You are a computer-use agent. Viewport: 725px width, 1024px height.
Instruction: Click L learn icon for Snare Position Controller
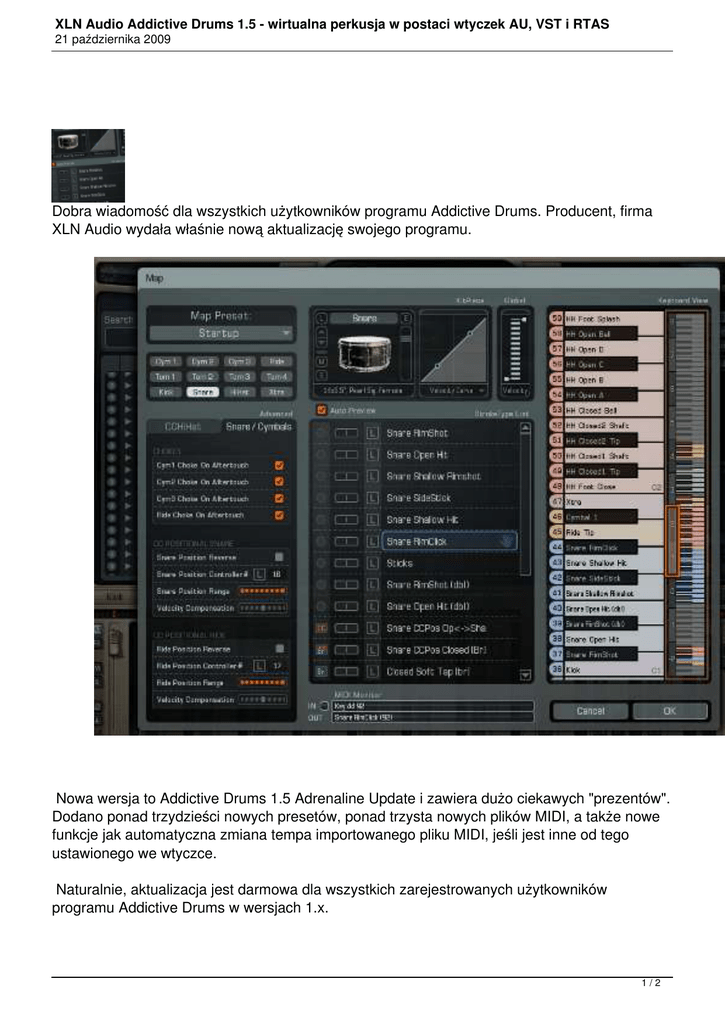click(259, 575)
